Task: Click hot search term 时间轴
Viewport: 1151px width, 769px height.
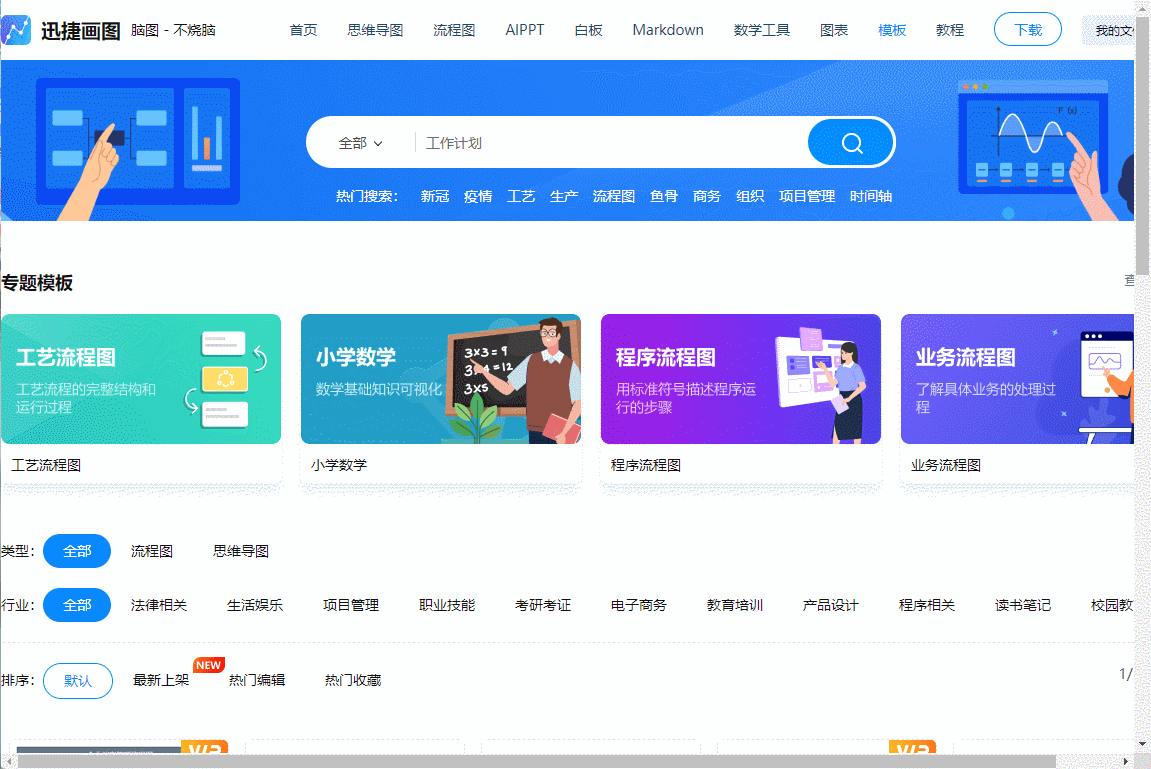Action: tap(871, 196)
